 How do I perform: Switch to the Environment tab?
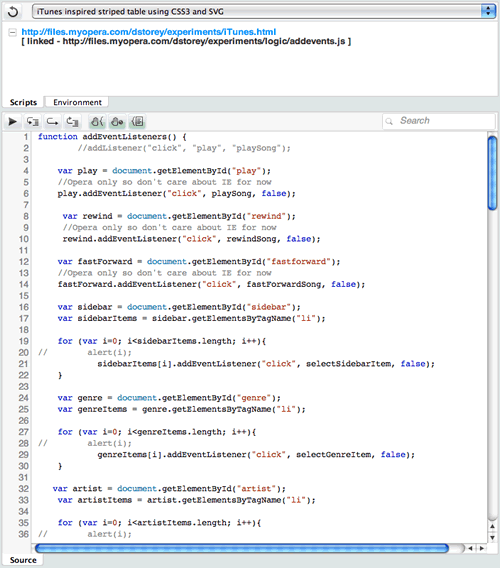[77, 103]
